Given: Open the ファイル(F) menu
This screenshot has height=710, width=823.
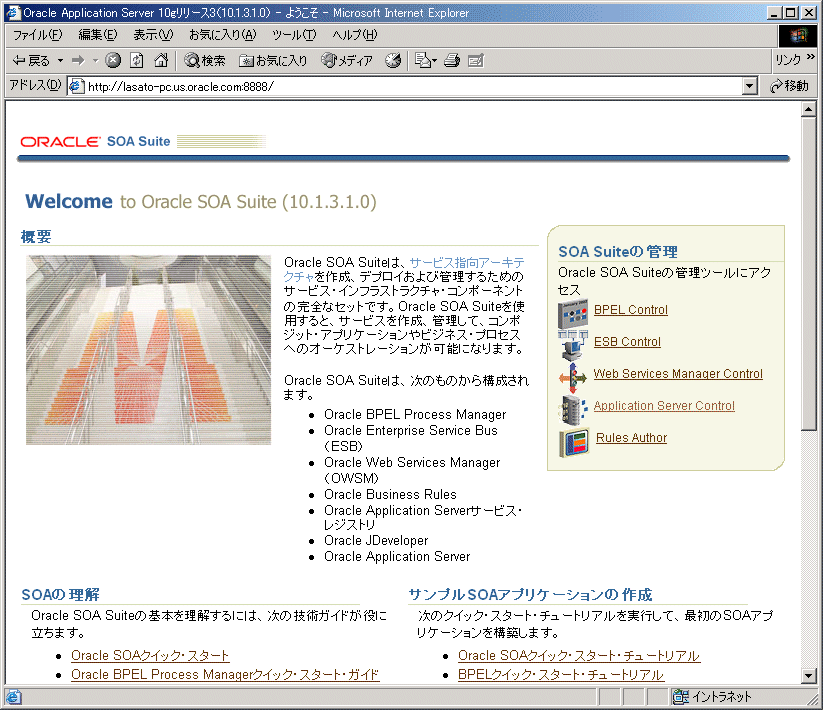Looking at the screenshot, I should click(x=37, y=35).
